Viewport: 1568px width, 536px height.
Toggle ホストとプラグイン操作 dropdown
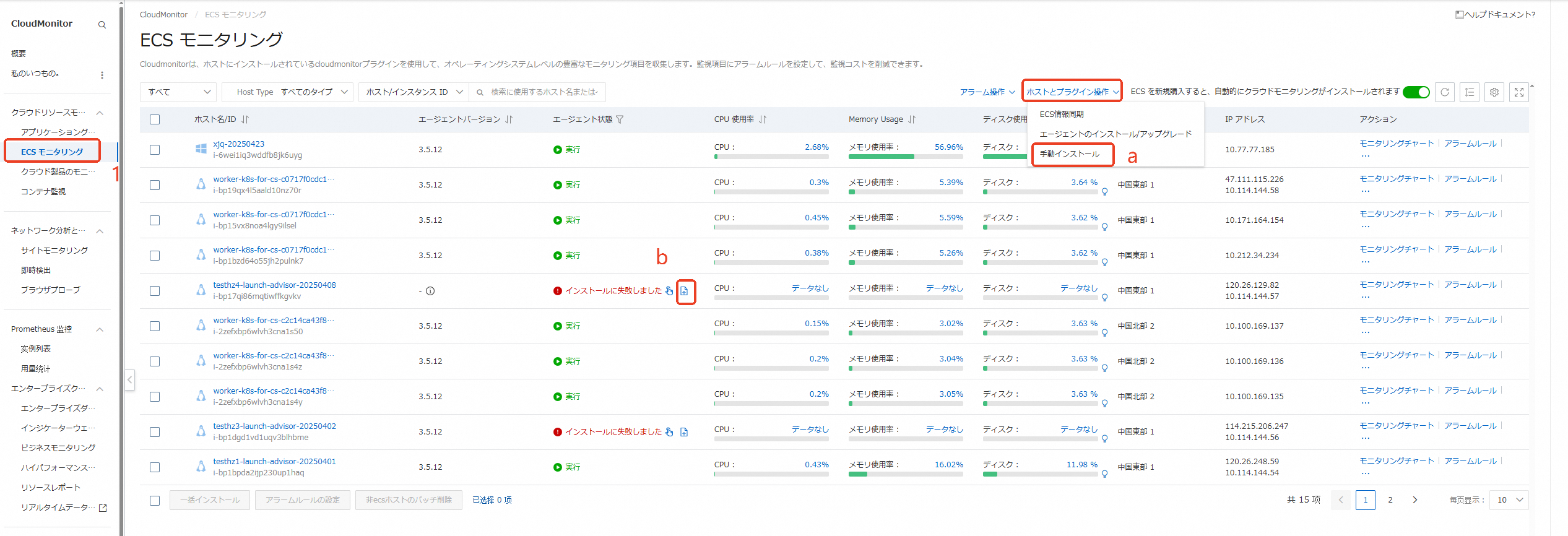tap(1072, 92)
